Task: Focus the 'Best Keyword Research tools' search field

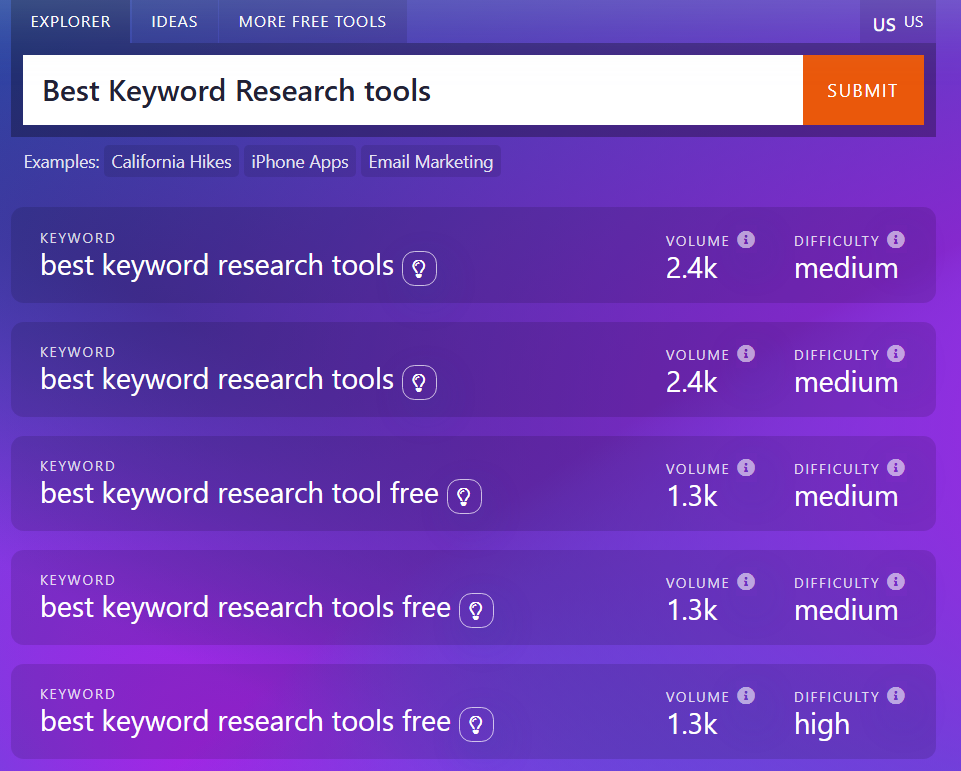Action: tap(412, 90)
